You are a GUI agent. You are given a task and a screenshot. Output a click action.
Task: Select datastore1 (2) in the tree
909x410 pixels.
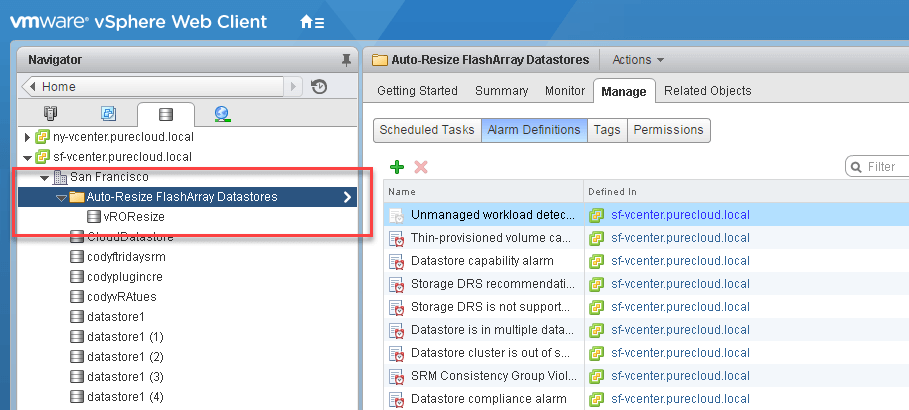(125, 357)
